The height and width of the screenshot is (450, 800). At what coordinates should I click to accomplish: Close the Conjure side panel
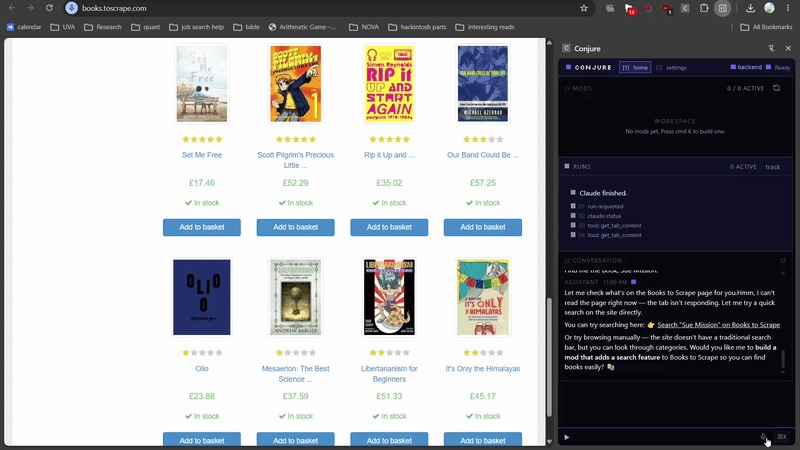788,48
